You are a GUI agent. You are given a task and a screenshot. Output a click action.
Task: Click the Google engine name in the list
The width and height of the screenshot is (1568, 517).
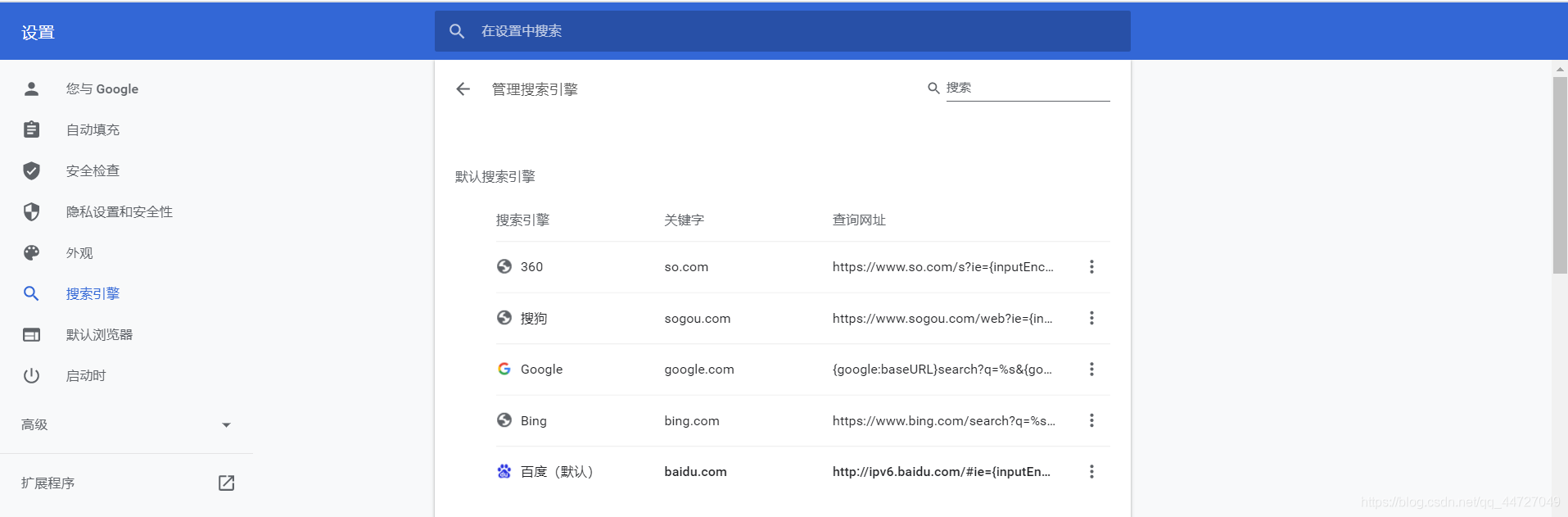[x=542, y=370]
